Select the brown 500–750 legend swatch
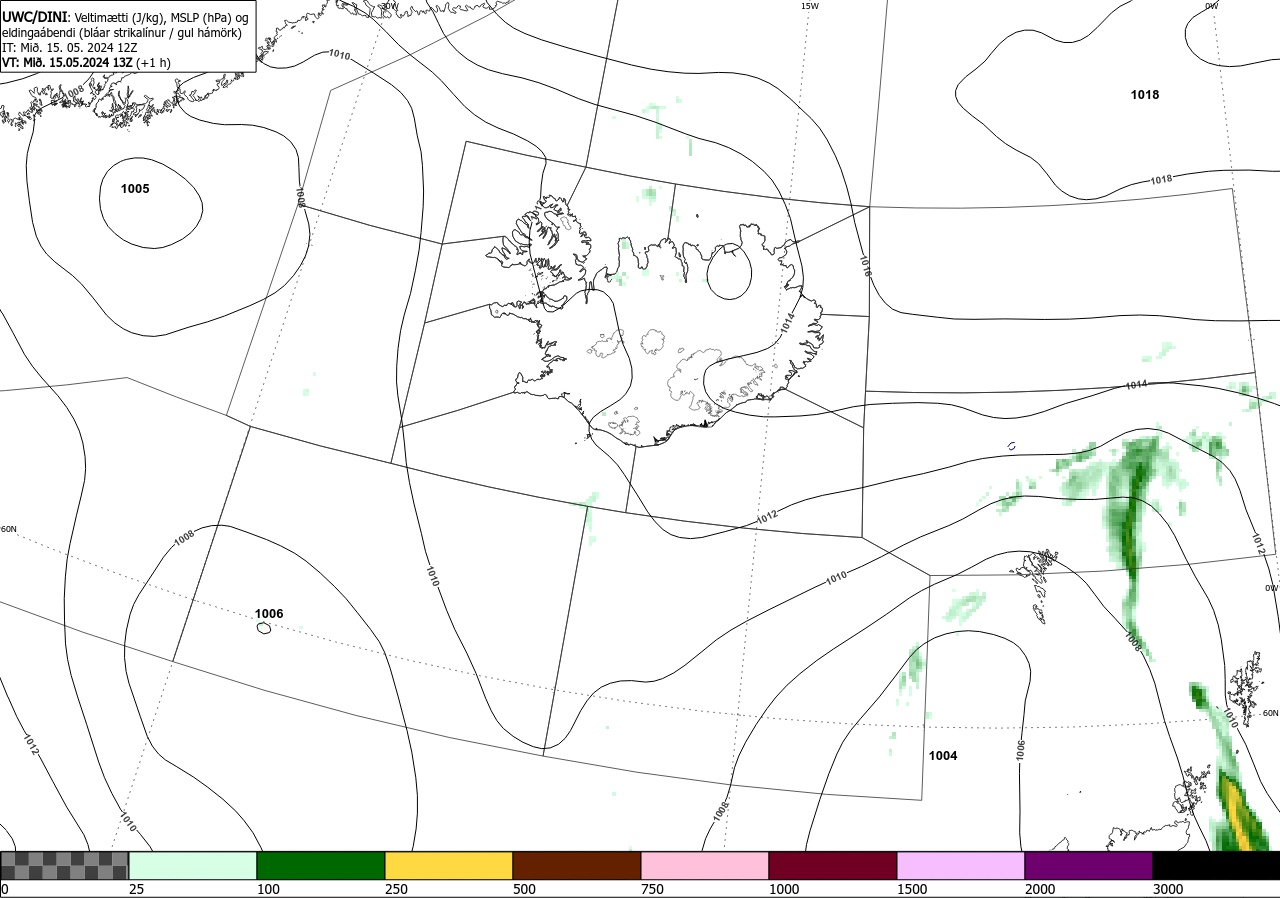This screenshot has width=1280, height=898. point(577,865)
